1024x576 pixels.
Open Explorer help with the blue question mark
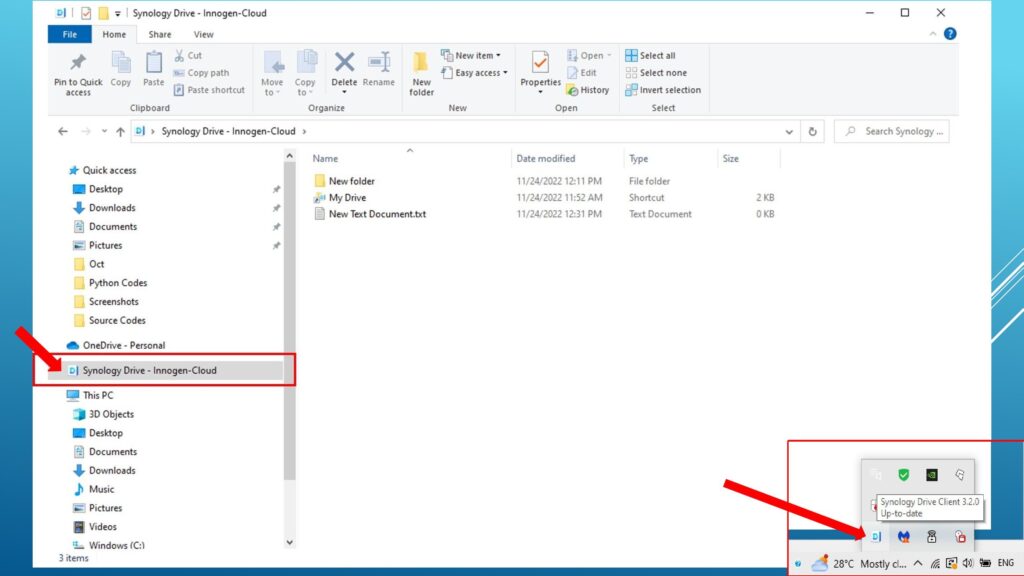(950, 34)
